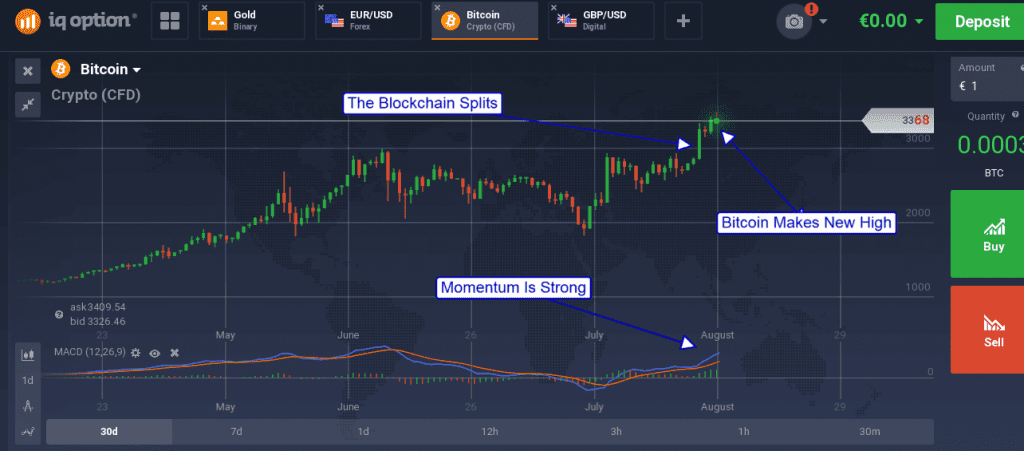Select the 3h time range
The height and width of the screenshot is (451, 1024).
pos(616,431)
